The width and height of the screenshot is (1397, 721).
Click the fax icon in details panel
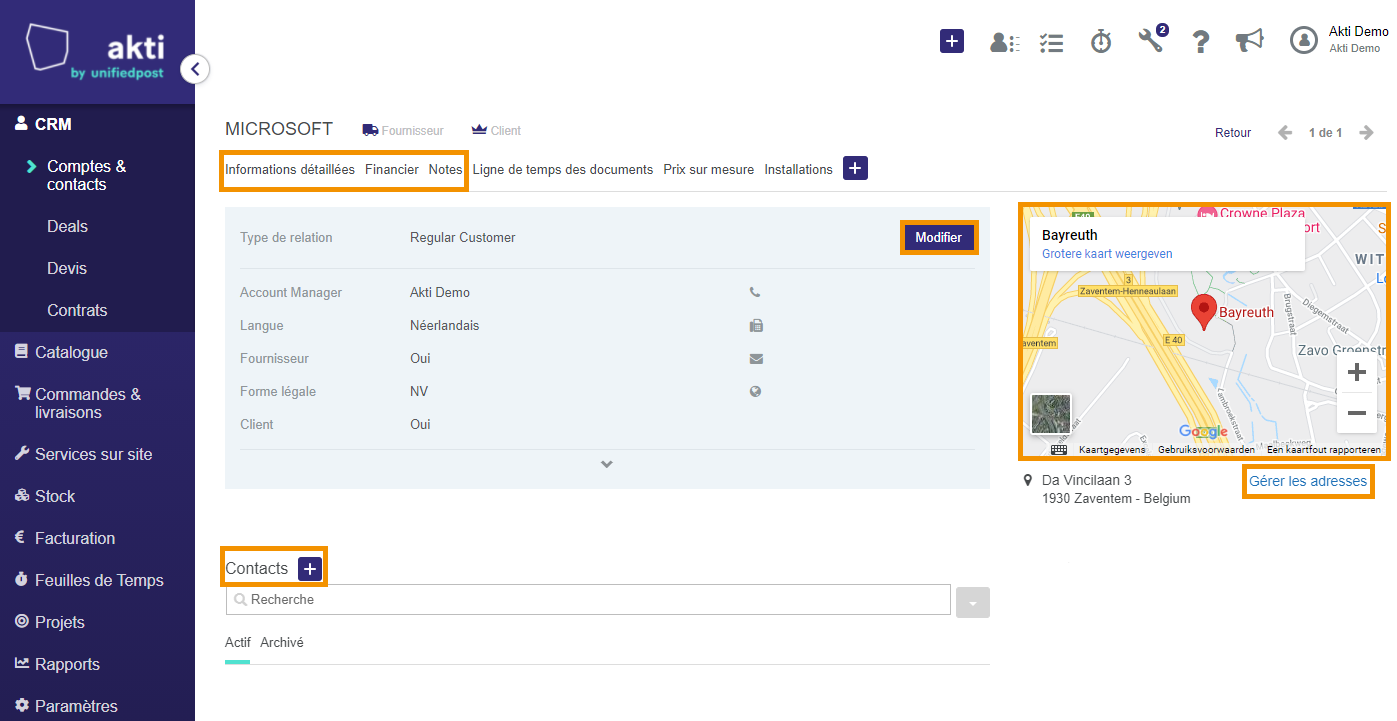(x=756, y=326)
